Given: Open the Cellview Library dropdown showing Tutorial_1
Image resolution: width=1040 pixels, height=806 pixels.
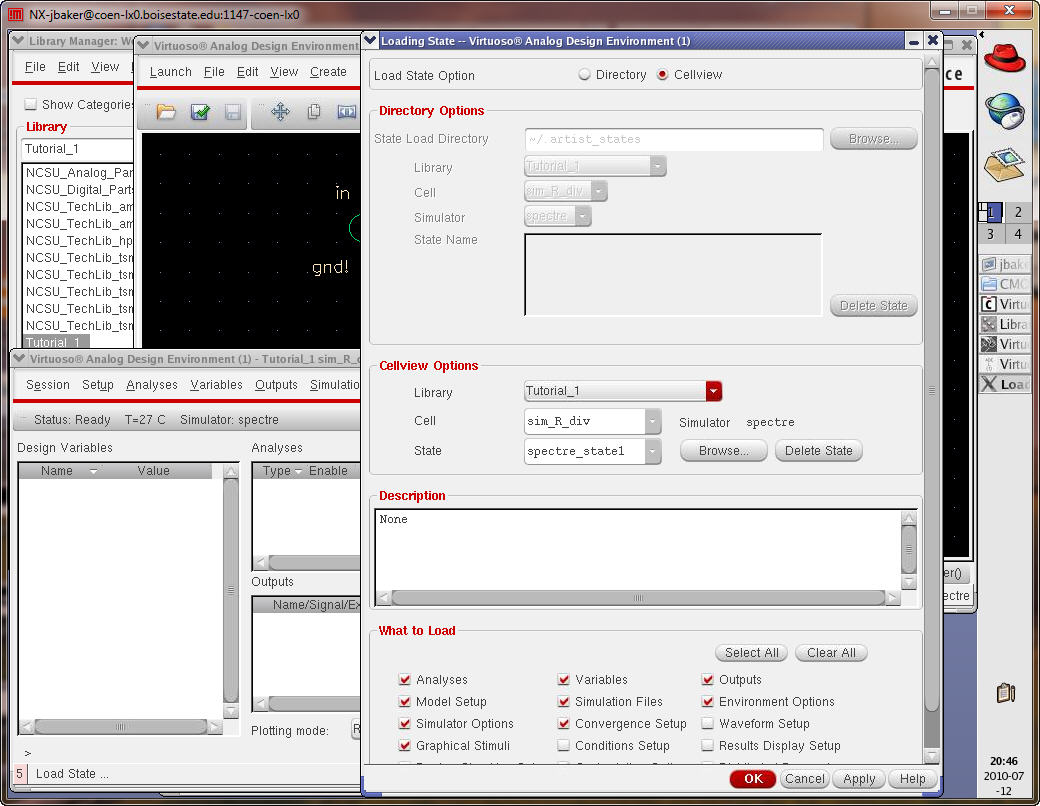Looking at the screenshot, I should point(713,391).
